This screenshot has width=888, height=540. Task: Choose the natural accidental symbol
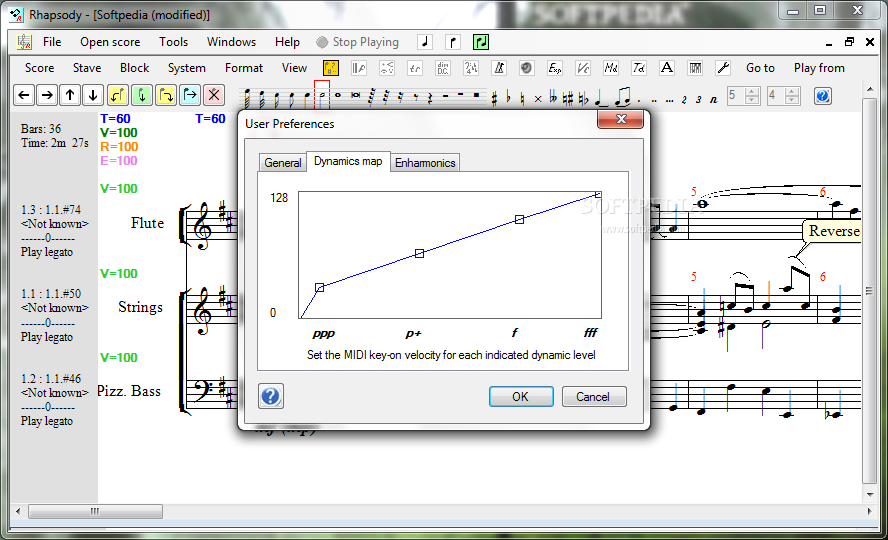pyautogui.click(x=522, y=98)
